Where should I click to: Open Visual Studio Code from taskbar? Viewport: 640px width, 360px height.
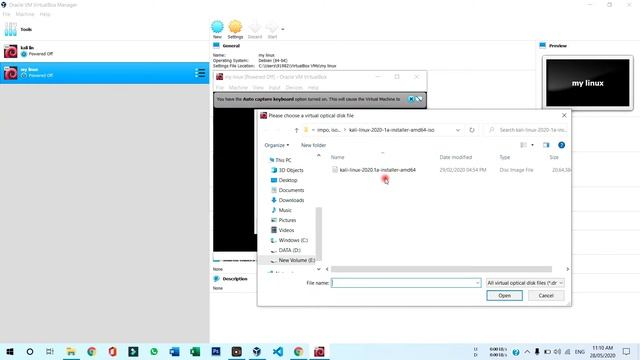[x=278, y=351]
